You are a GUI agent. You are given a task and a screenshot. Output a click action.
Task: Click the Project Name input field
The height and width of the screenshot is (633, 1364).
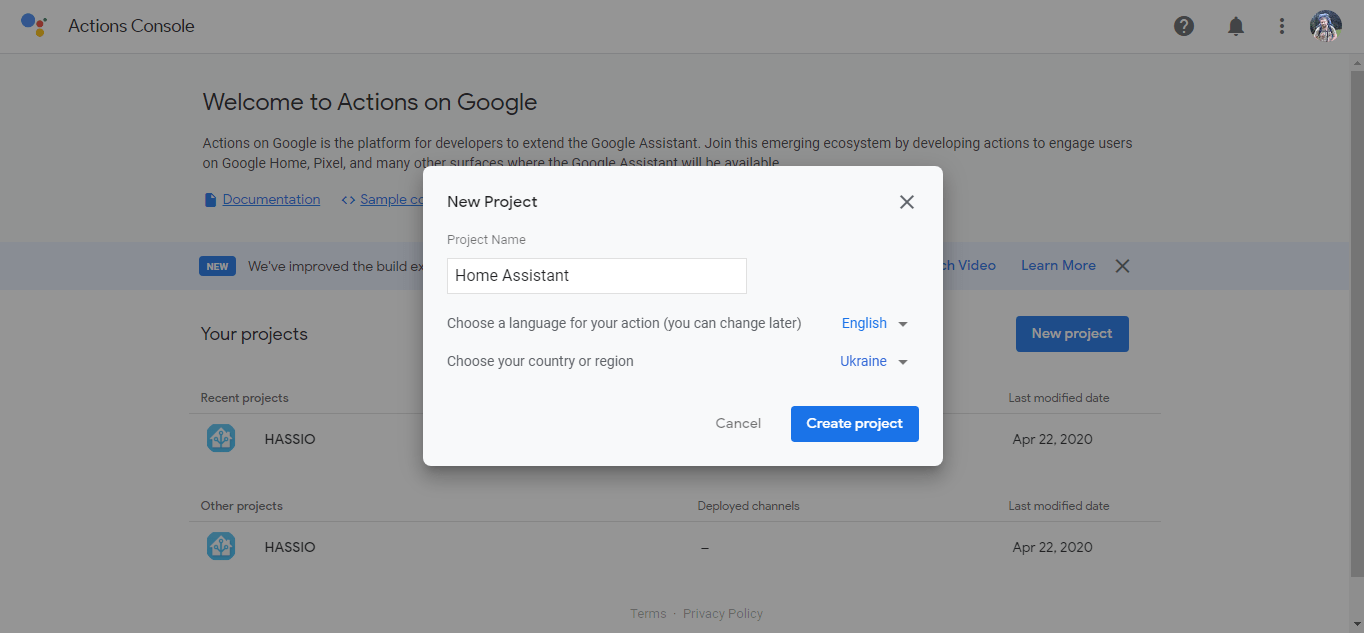[596, 276]
